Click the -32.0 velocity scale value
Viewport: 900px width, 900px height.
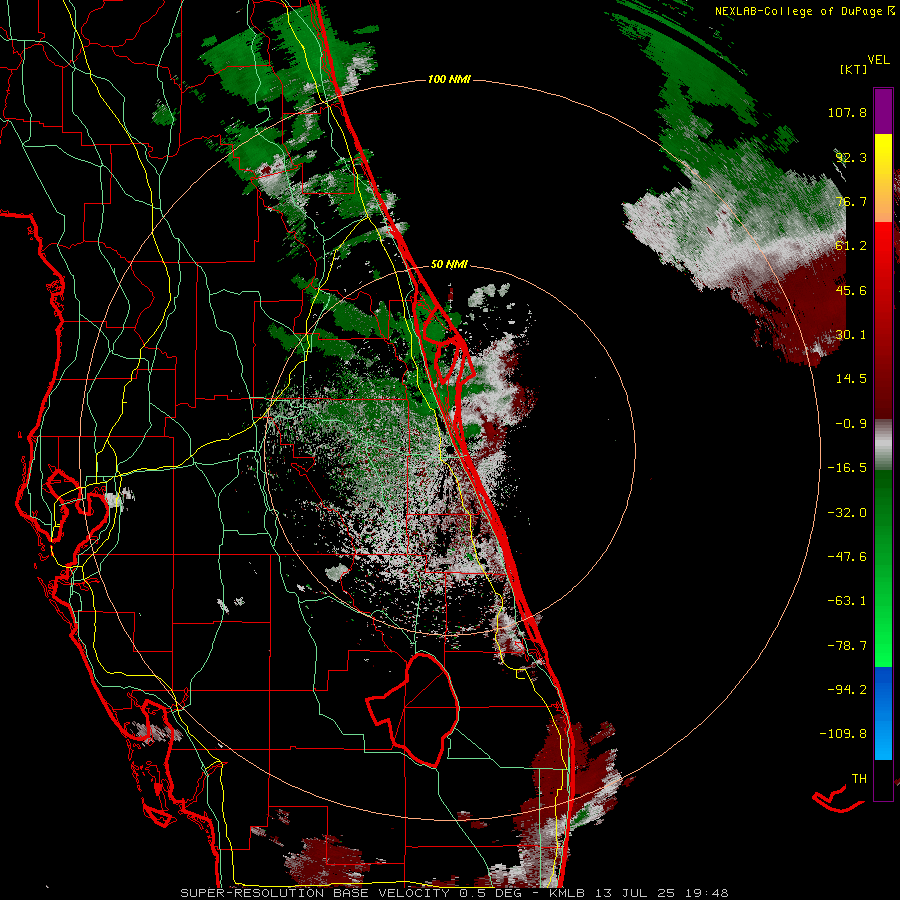tap(847, 513)
